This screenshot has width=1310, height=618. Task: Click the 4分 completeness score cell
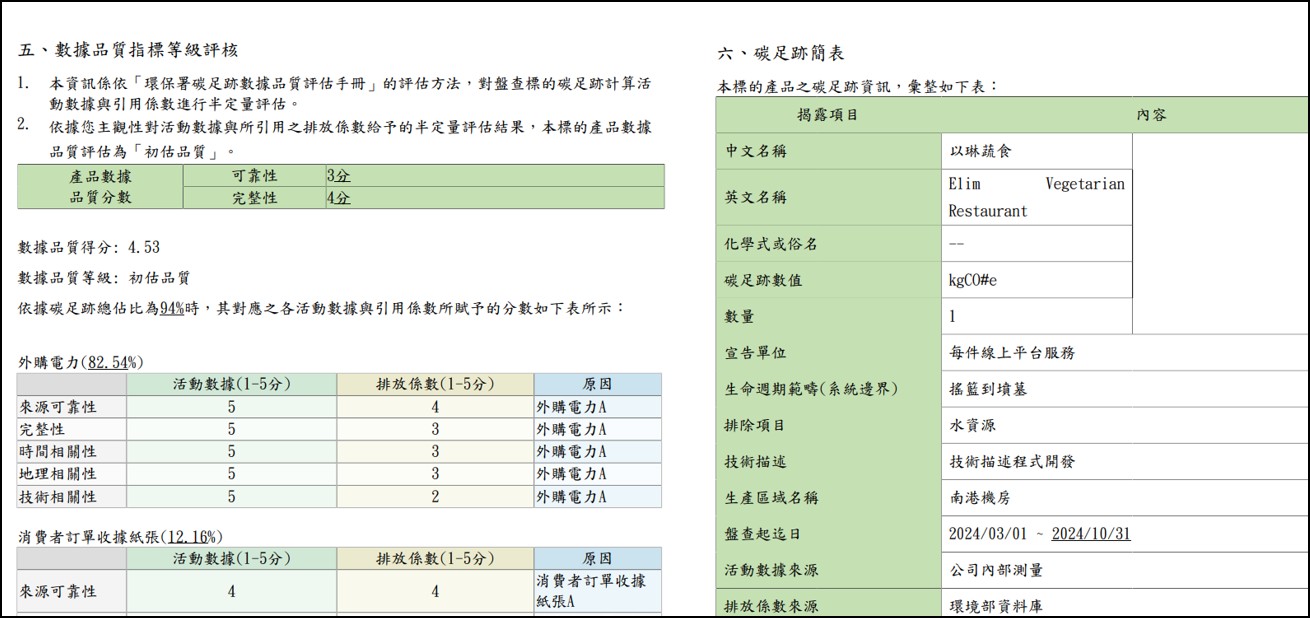[x=339, y=198]
